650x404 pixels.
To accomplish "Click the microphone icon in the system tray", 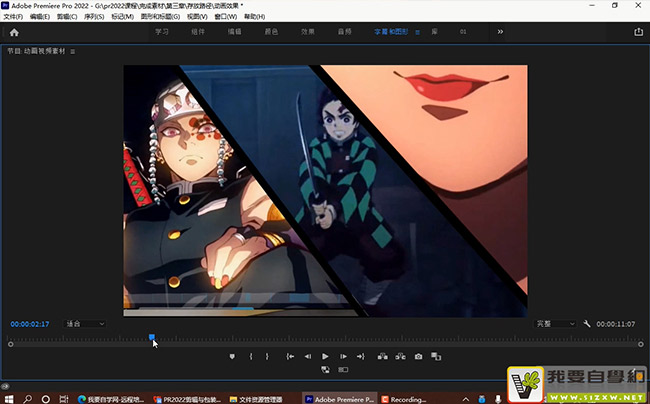I will click(x=498, y=399).
